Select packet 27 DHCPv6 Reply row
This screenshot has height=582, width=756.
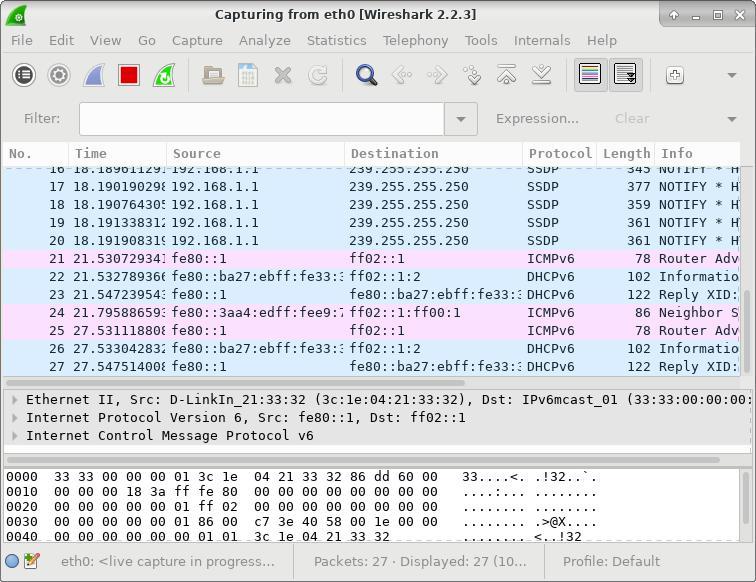[371, 367]
